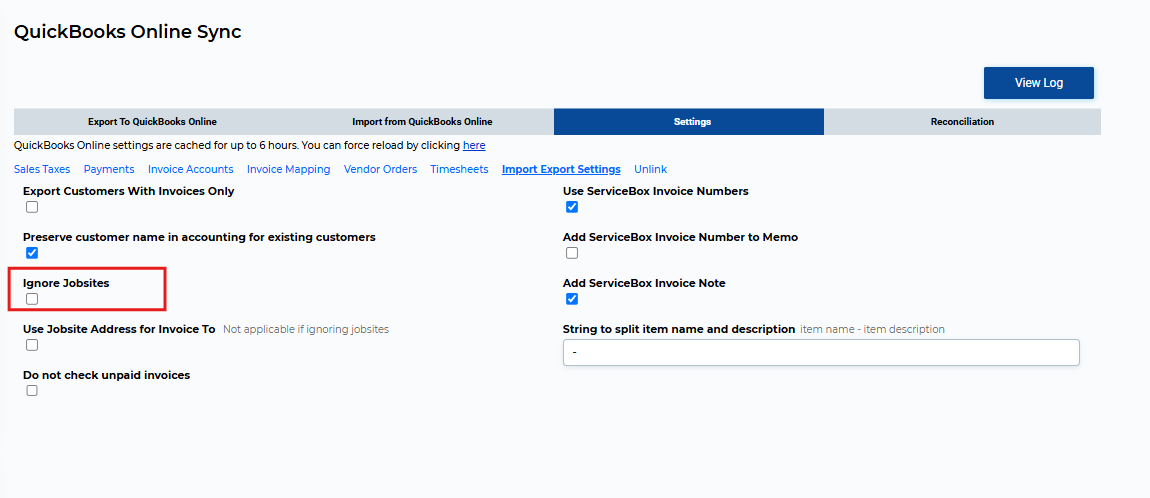This screenshot has width=1150, height=498.
Task: Click the 'here' force reload link
Action: [474, 146]
